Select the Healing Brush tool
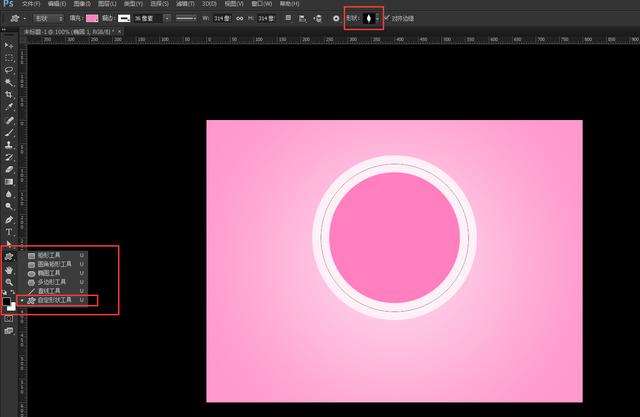This screenshot has width=640, height=417. (9, 120)
